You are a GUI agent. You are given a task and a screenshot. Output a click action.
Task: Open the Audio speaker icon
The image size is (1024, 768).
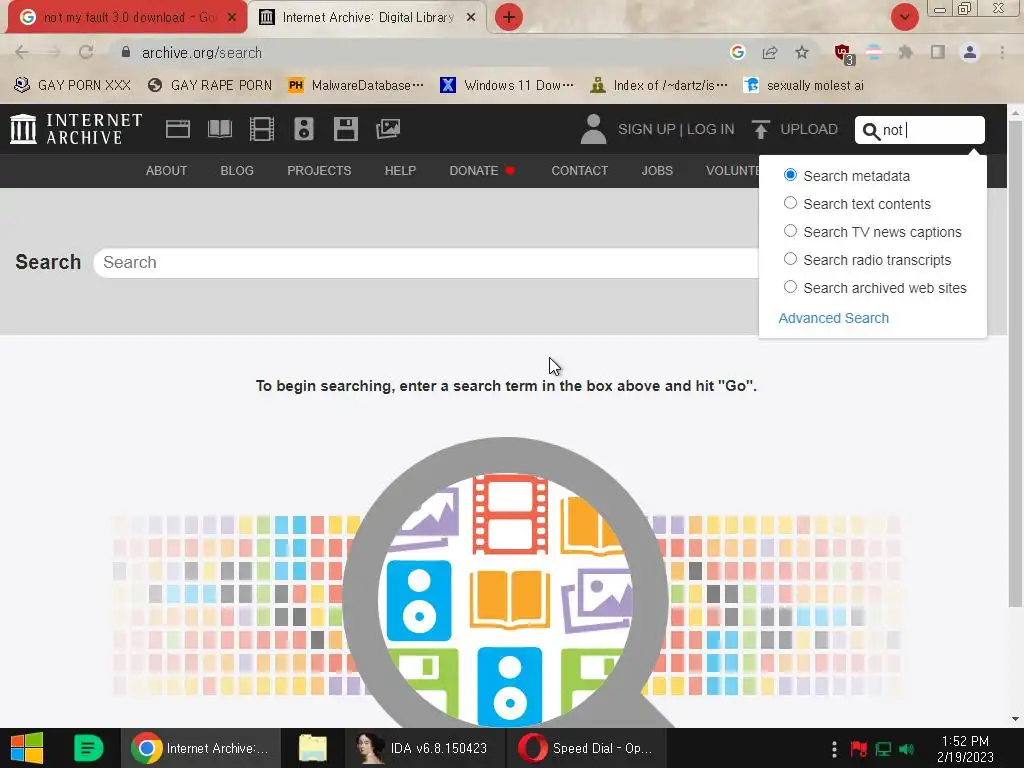click(304, 129)
